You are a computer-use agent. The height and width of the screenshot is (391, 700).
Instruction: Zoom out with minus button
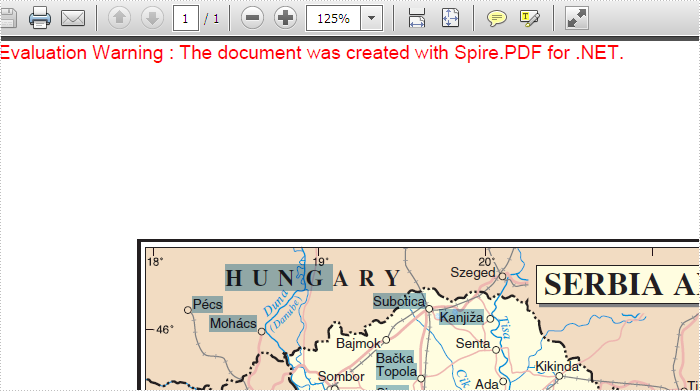click(x=252, y=18)
